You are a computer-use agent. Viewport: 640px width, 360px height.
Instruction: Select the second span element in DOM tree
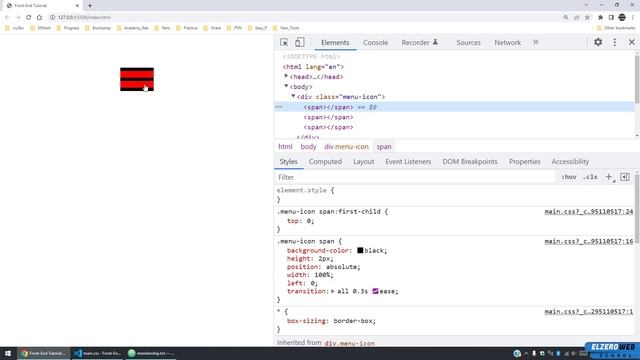point(328,117)
